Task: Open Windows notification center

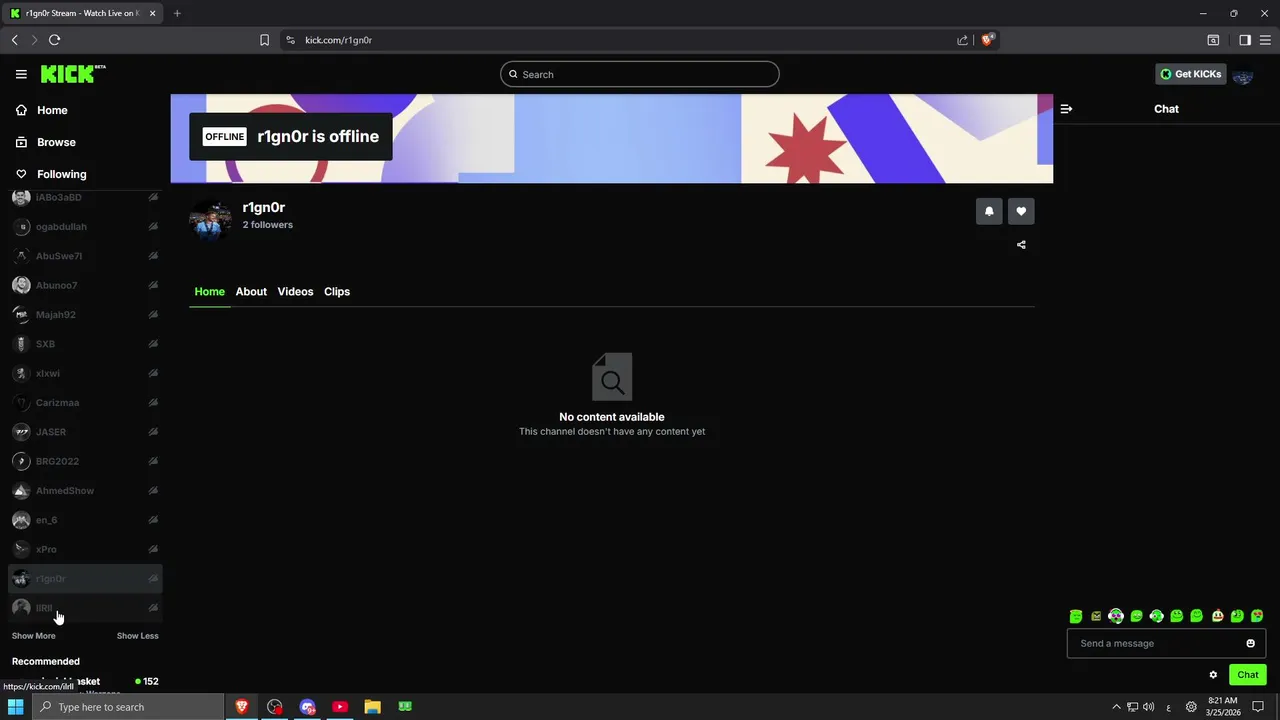Action: tap(1259, 707)
